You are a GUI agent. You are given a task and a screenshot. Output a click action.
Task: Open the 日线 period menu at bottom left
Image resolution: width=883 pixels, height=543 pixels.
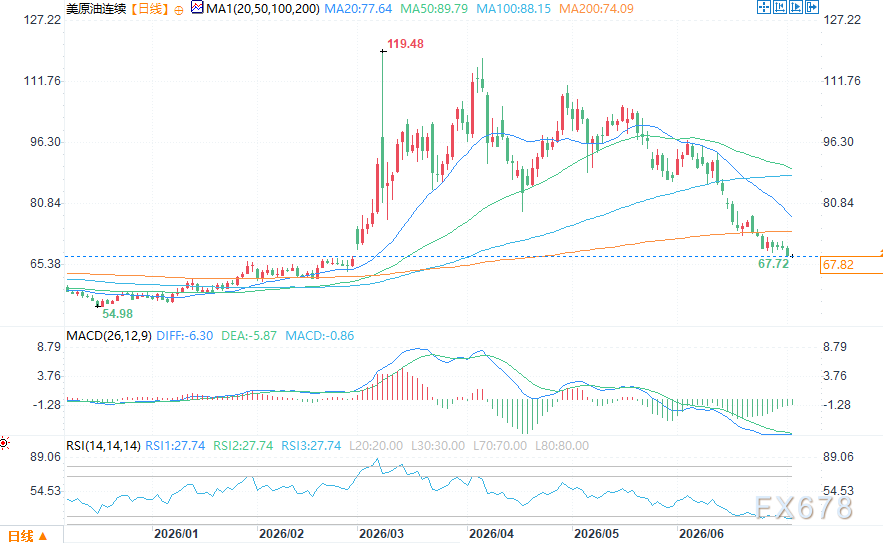(x=28, y=536)
